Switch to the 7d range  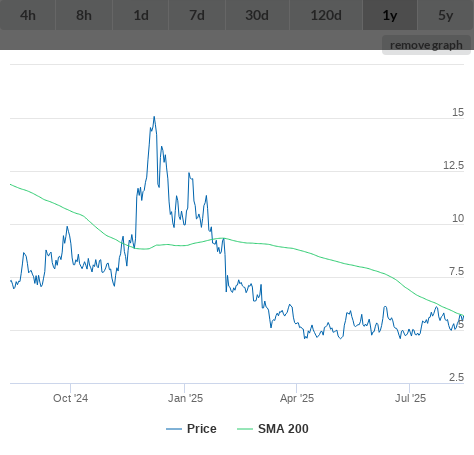(197, 15)
